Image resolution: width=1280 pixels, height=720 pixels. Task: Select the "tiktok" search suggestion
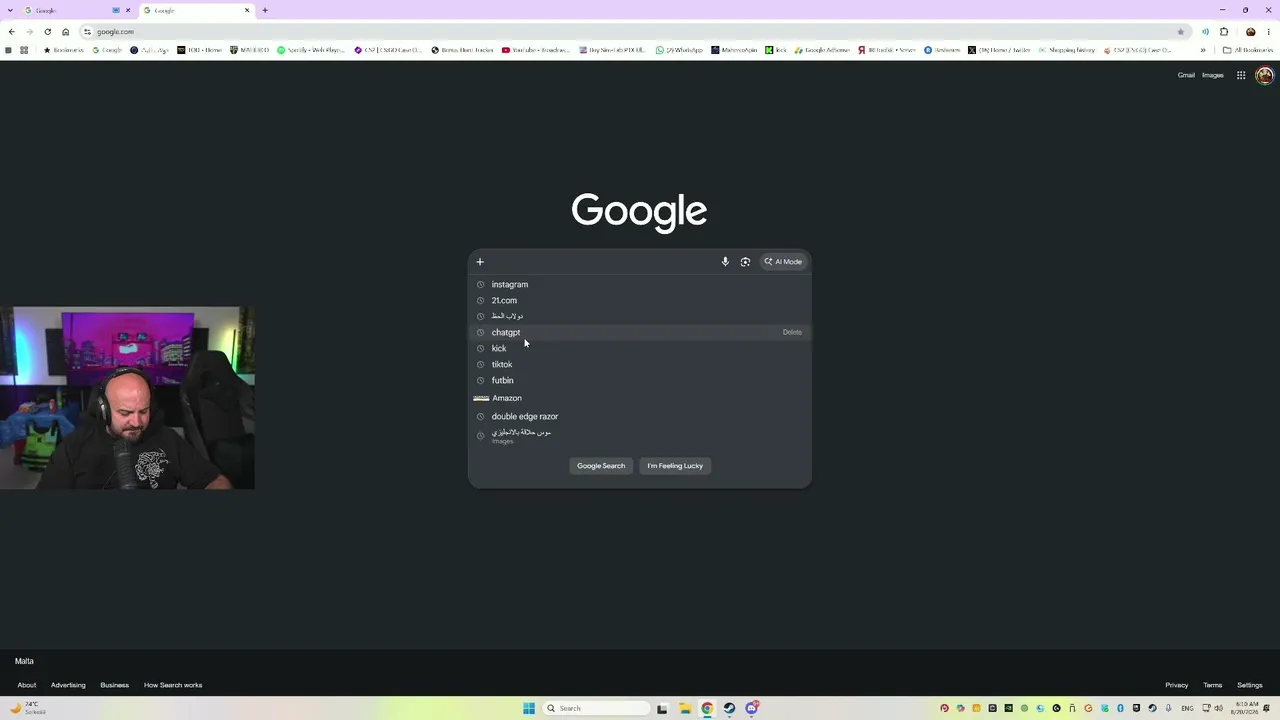tap(640, 364)
